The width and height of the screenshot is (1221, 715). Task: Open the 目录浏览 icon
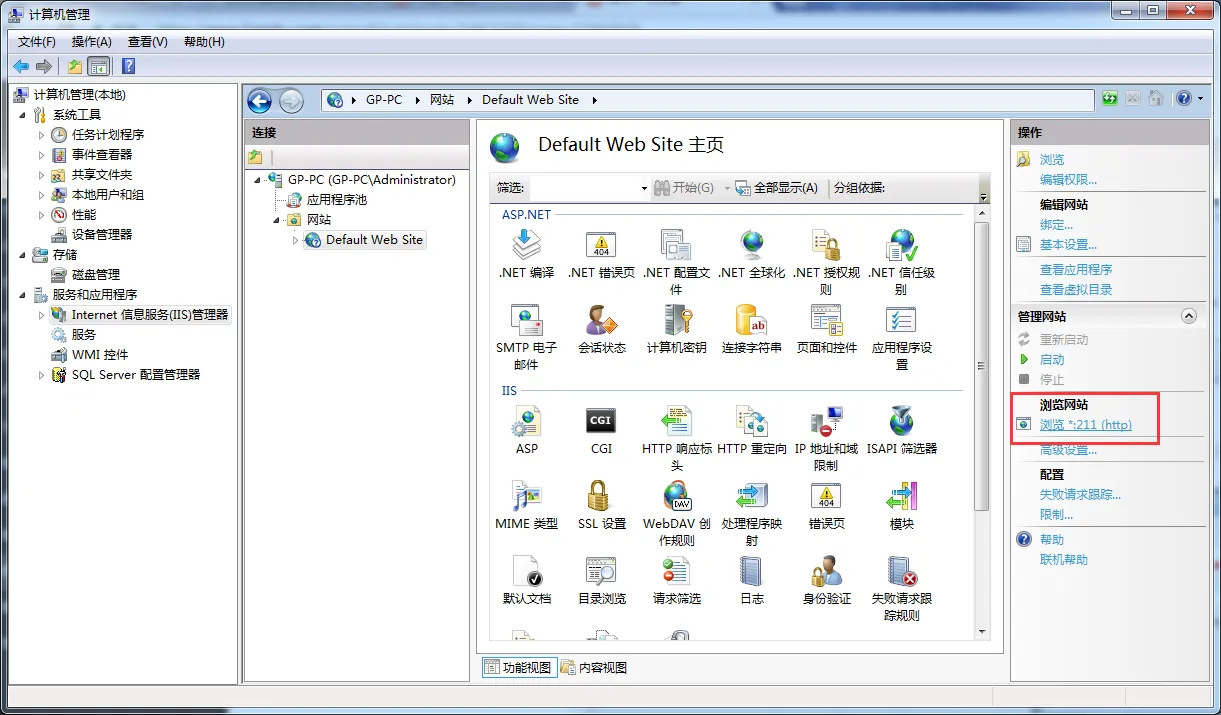point(601,571)
